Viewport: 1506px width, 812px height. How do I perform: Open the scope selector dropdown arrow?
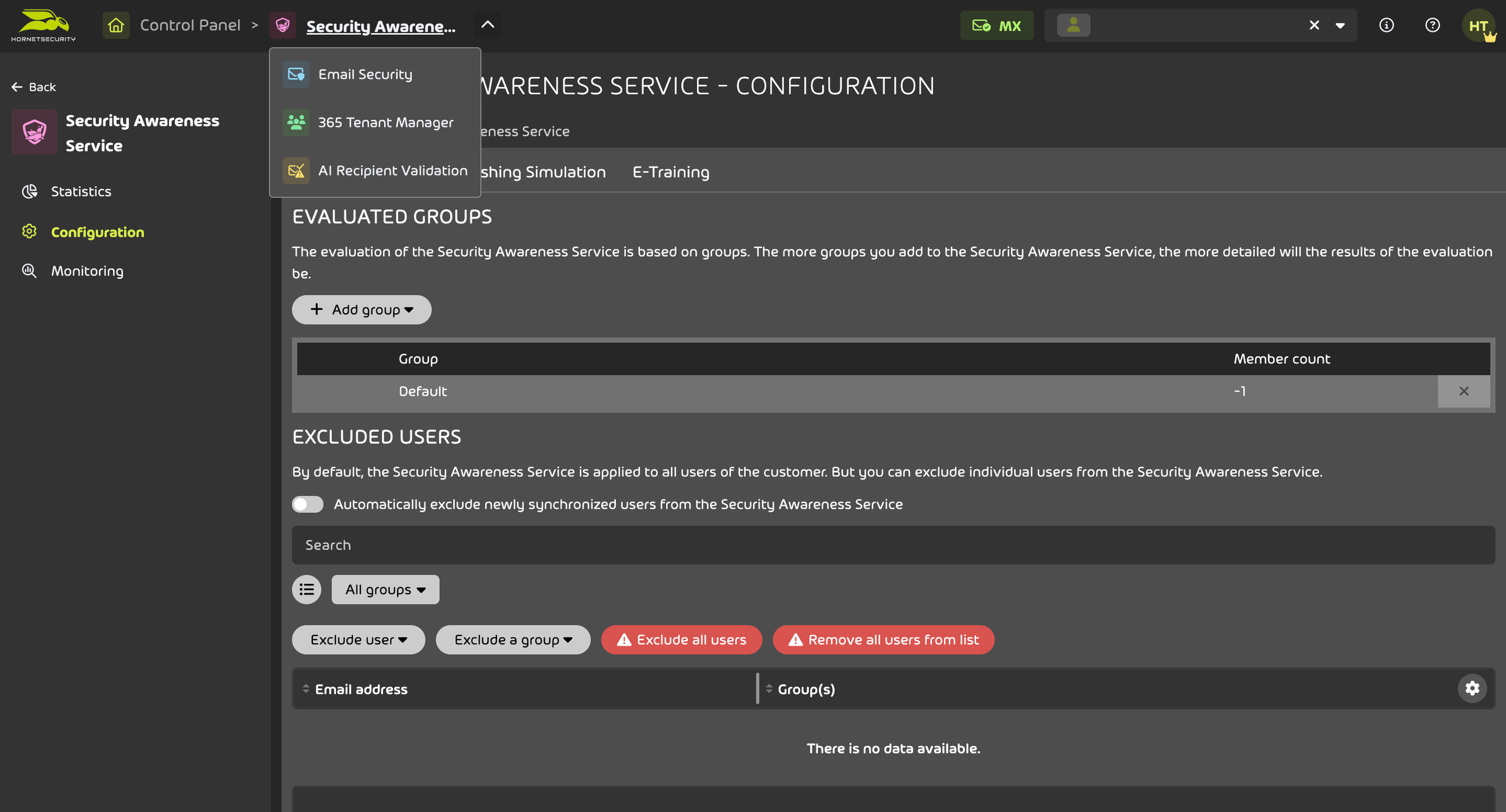1340,25
